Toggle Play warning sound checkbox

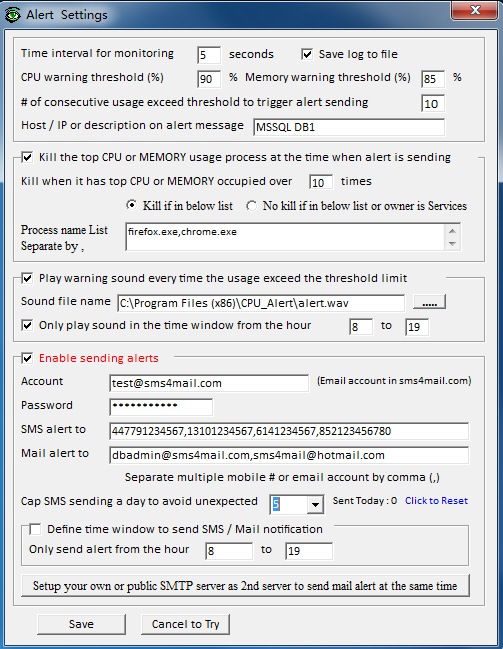[x=27, y=278]
